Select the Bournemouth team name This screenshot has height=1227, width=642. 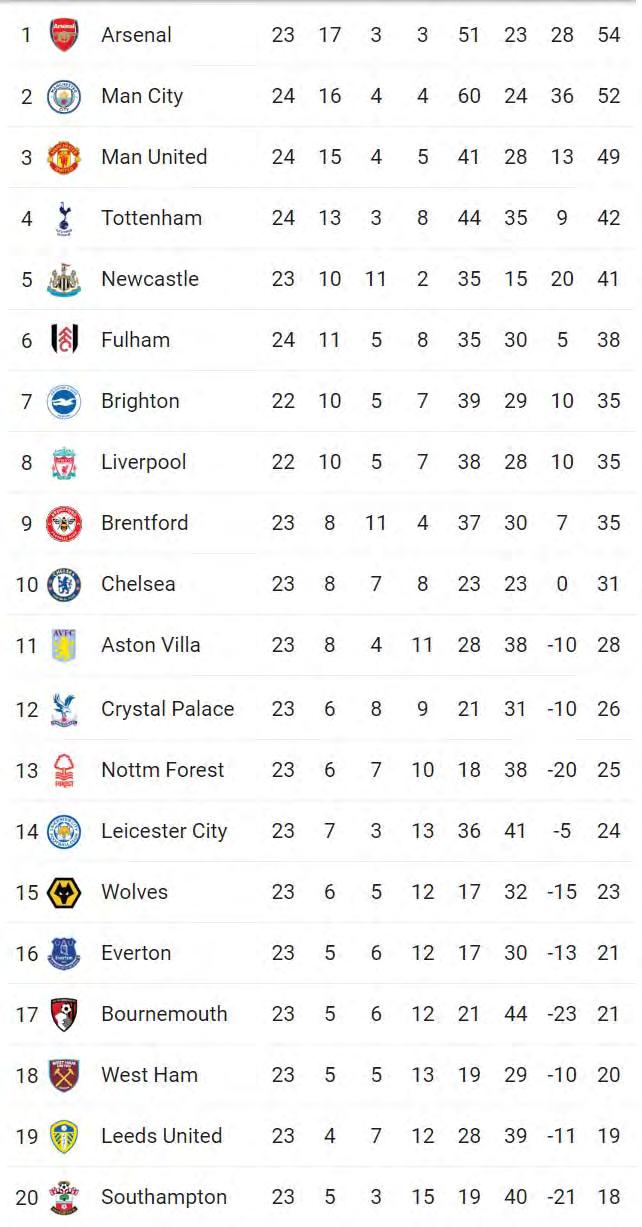tap(164, 1014)
